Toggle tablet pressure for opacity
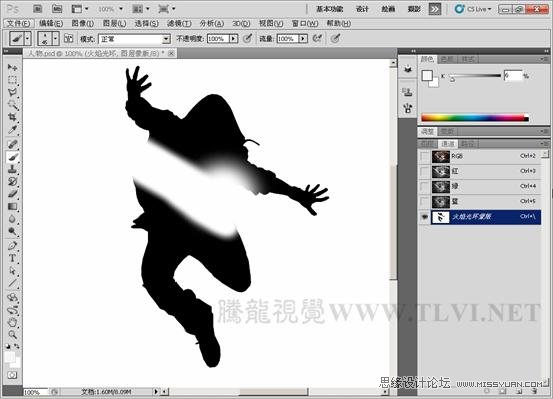Screen dimensions: 553x399 click(x=248, y=38)
